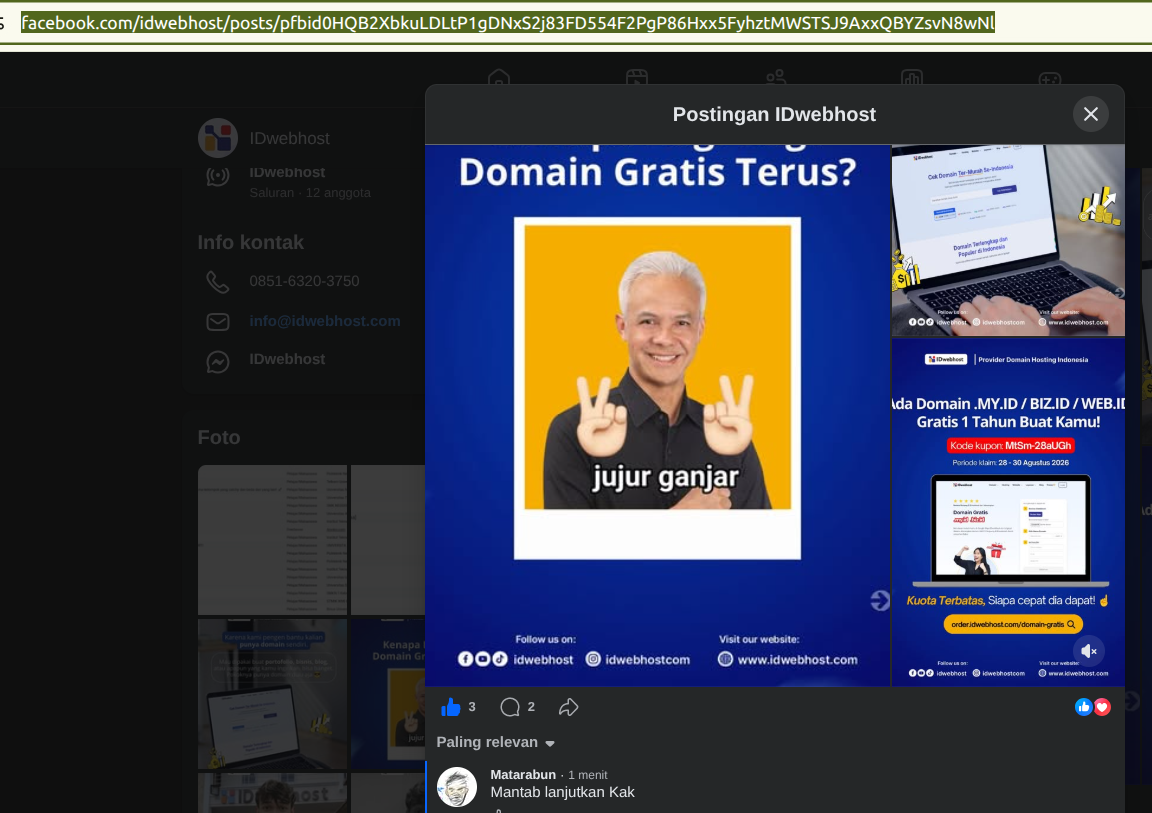Open the Kenapa Domain Gratis photo thumbnail

(388, 693)
